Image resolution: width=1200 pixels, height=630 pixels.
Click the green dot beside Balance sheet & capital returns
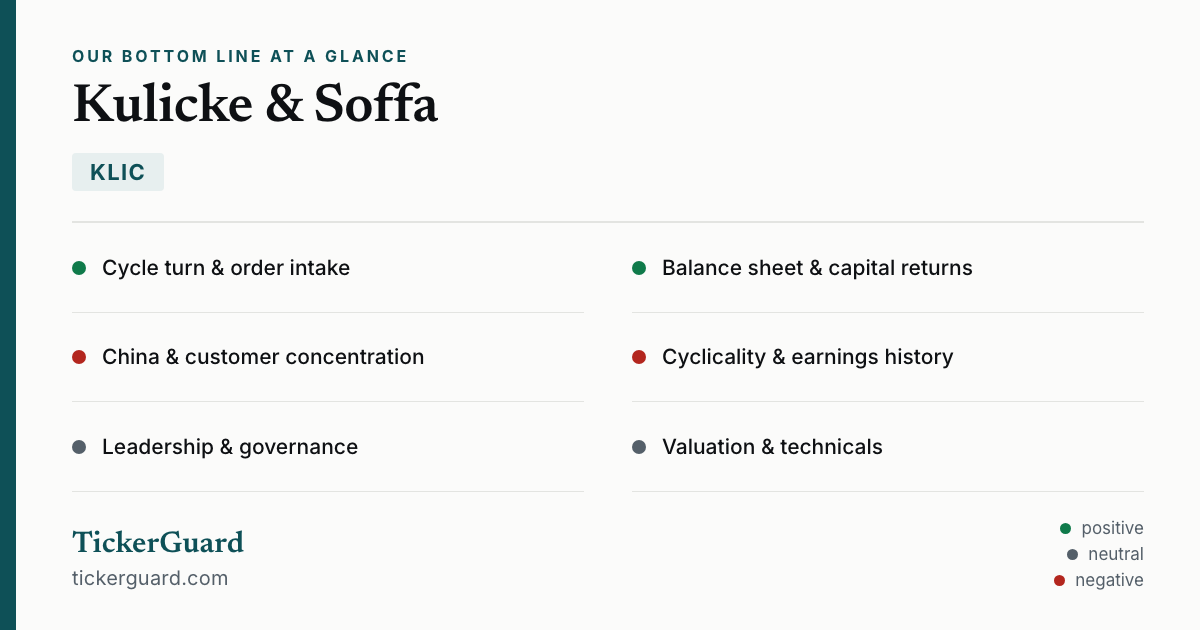(x=639, y=268)
